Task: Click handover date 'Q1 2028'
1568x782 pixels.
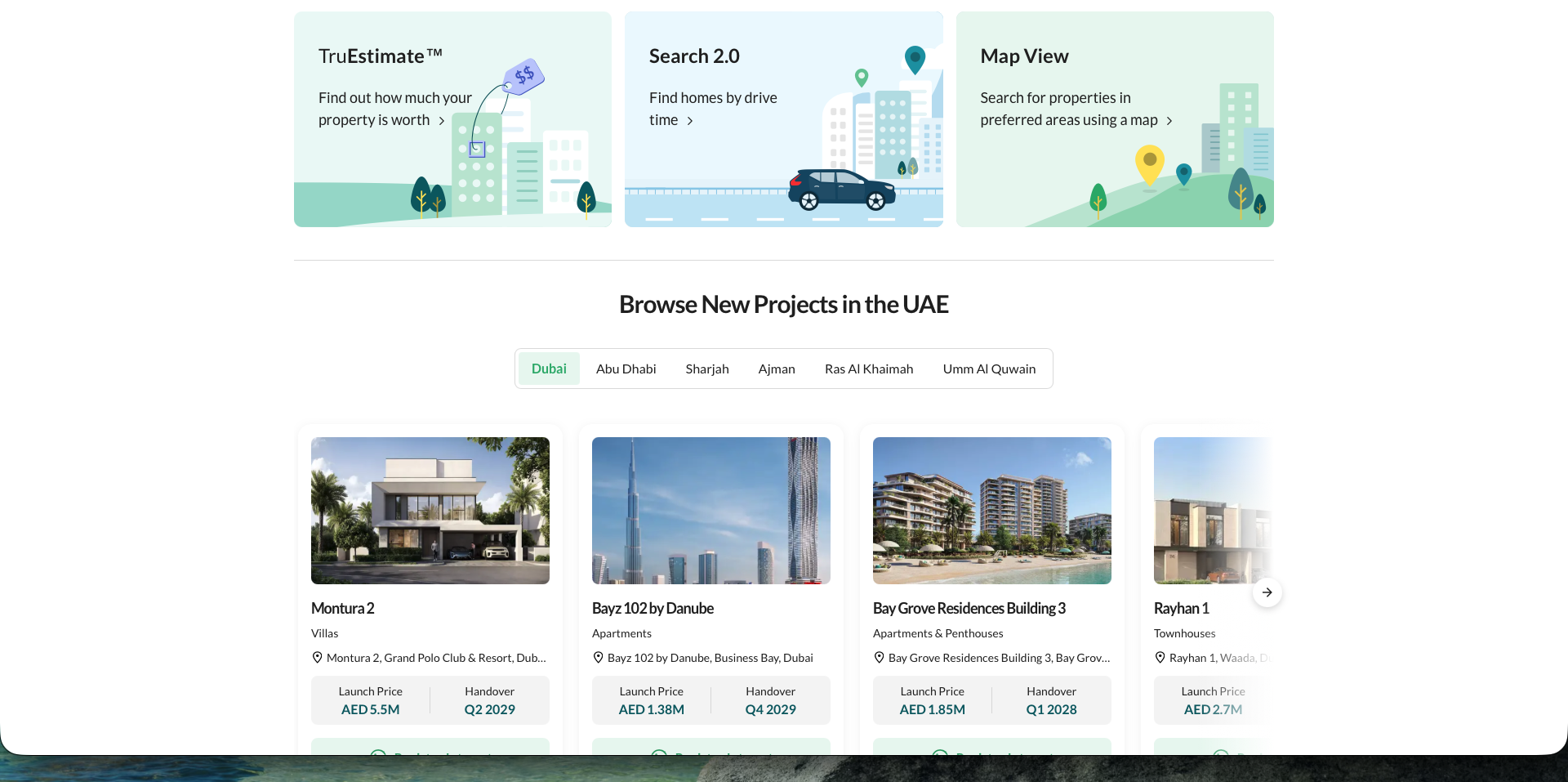Action: (x=1052, y=709)
